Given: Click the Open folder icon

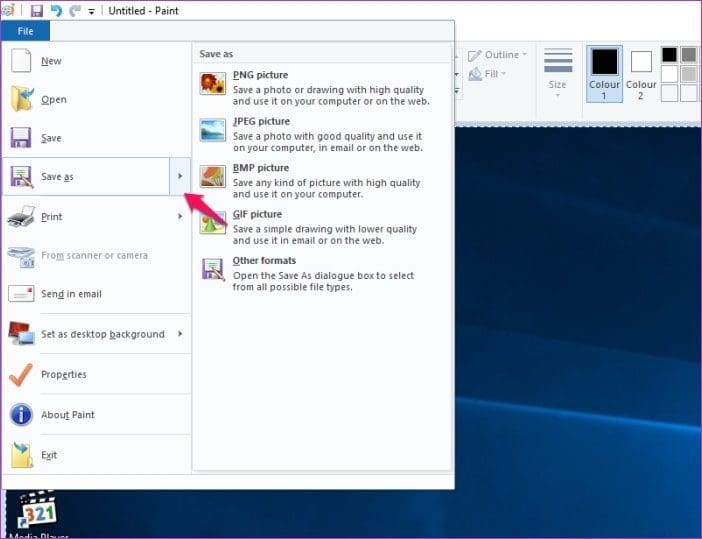Looking at the screenshot, I should coord(22,99).
